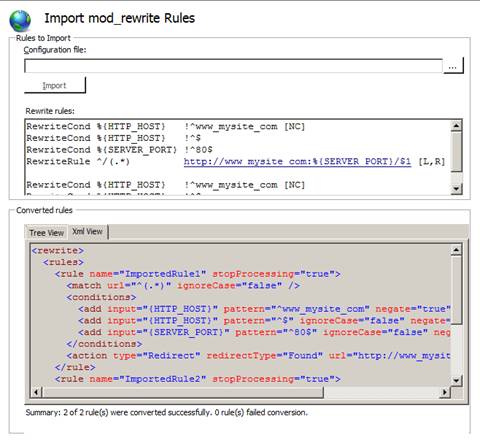Click the up arrow in the Rewrite rules scrollbar
The image size is (480, 443).
click(456, 126)
